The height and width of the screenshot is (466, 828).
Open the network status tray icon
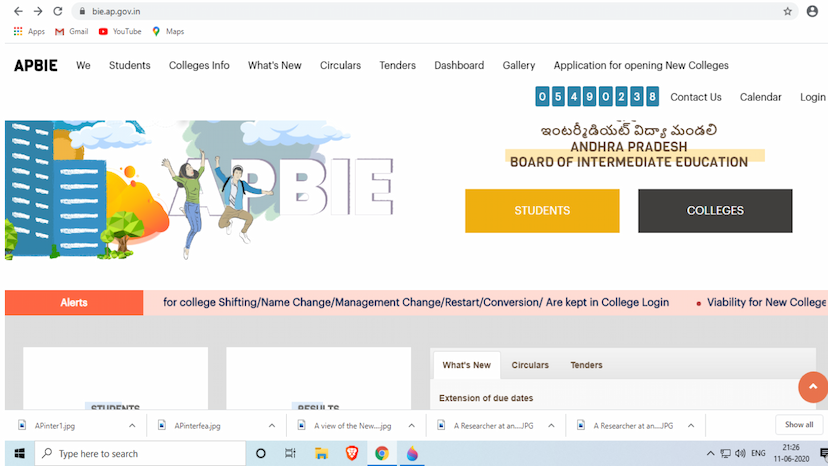pos(726,453)
